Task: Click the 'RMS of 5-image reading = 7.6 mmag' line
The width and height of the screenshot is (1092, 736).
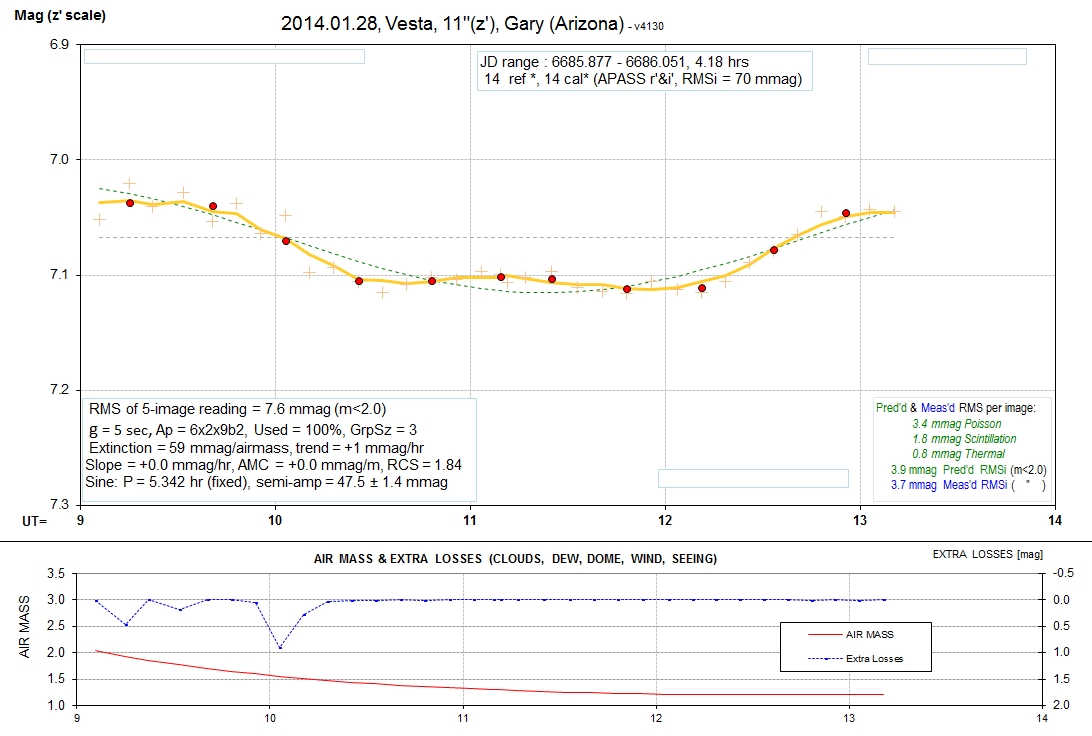Action: [x=237, y=409]
